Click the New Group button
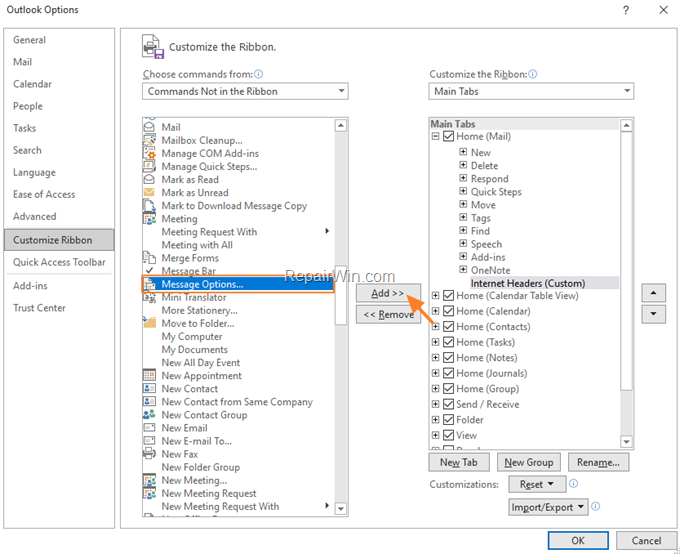 [x=529, y=462]
